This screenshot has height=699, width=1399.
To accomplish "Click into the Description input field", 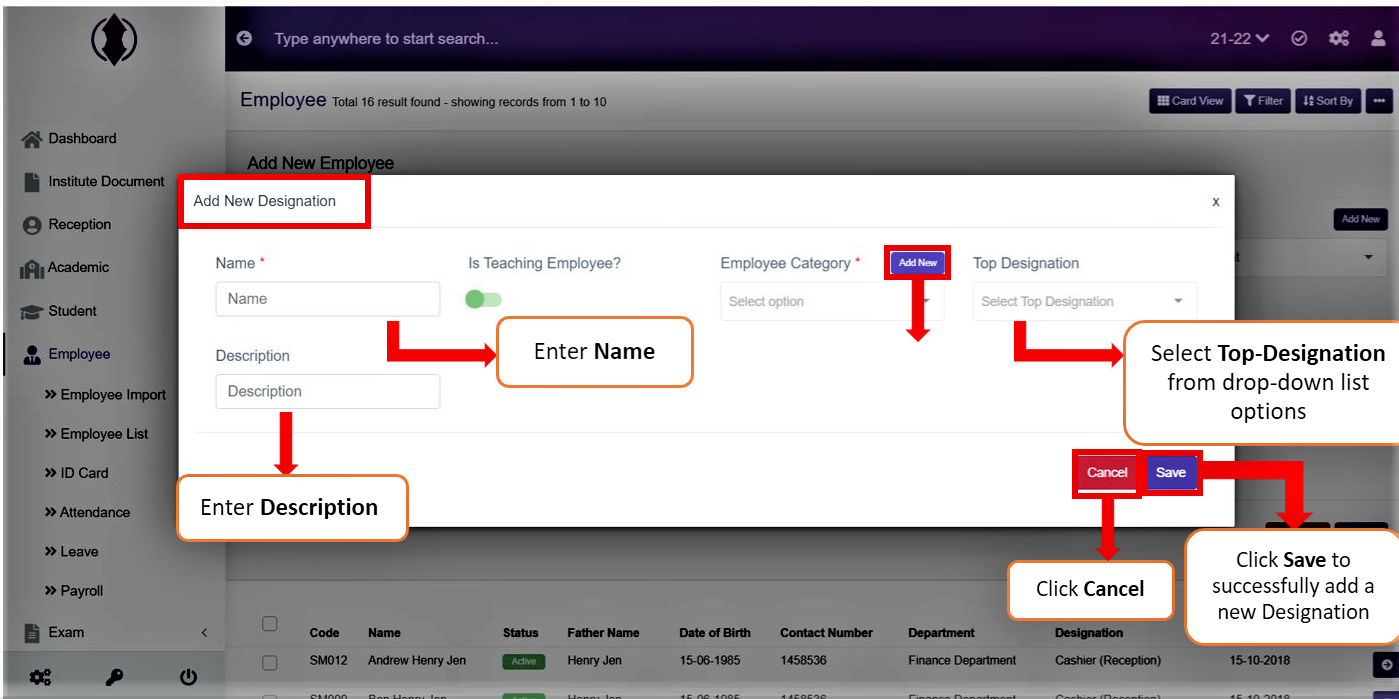I will click(x=328, y=392).
